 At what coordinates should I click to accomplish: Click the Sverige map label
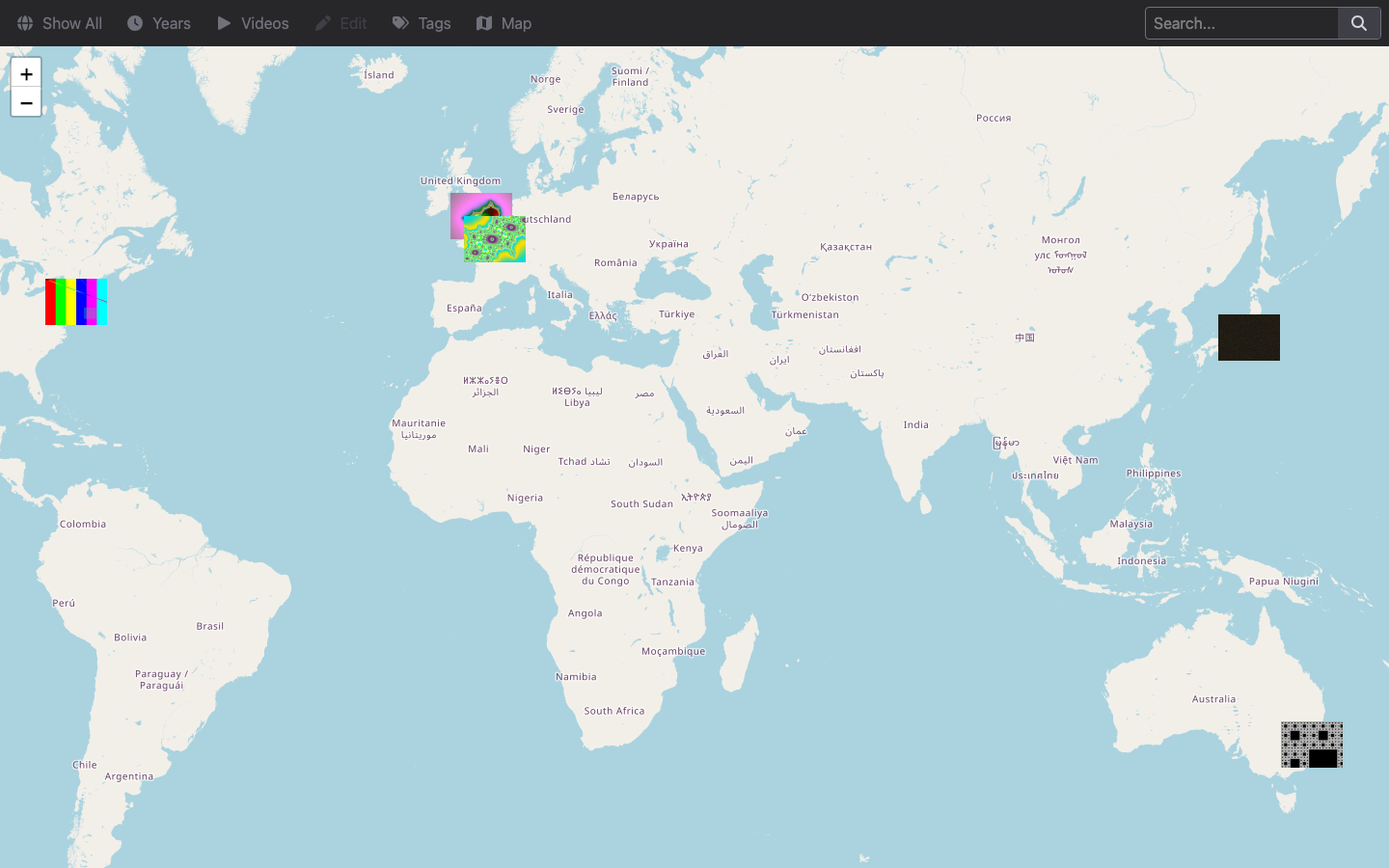click(565, 109)
